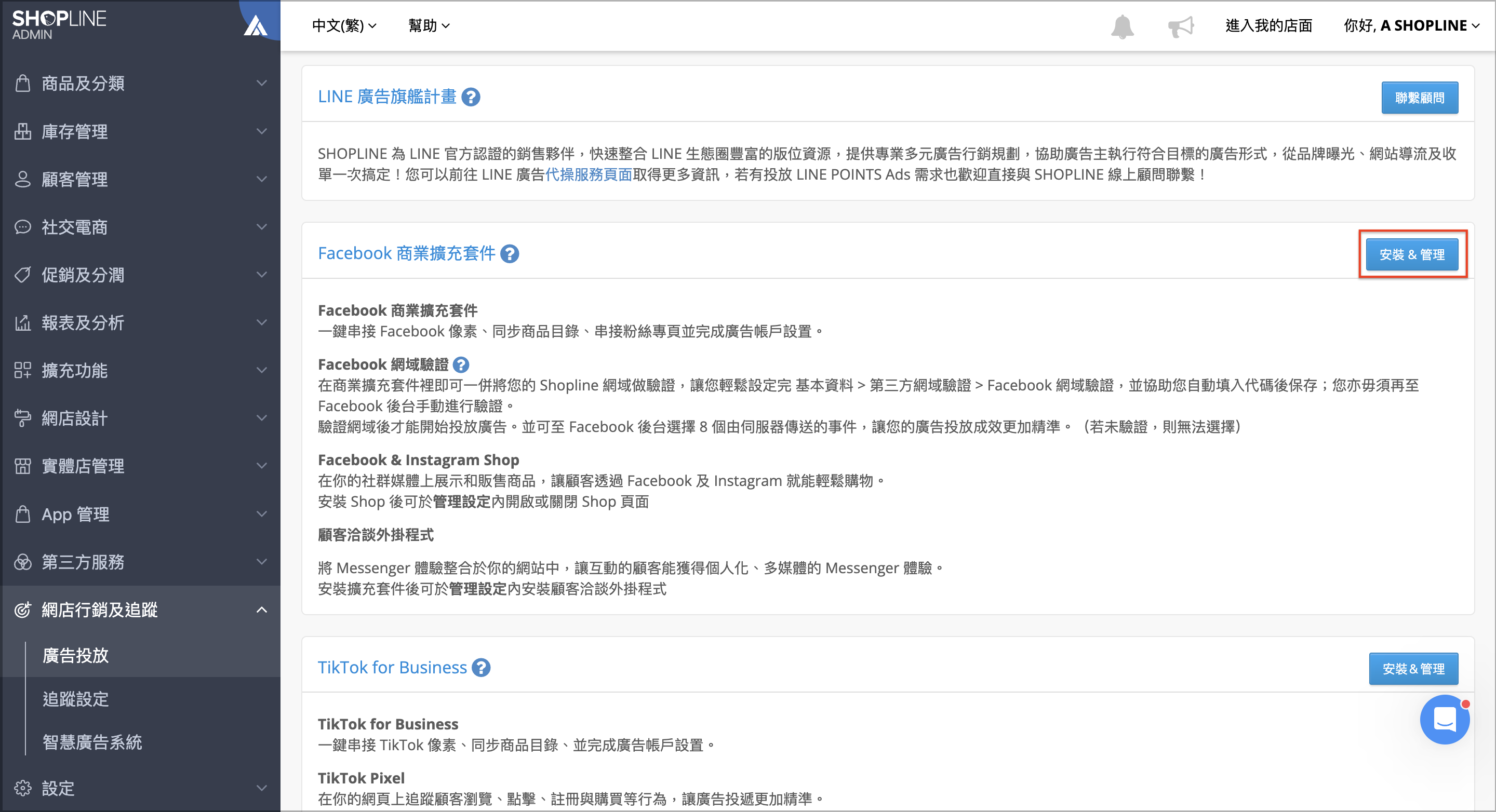Open the 代操服務頁面 link
Image resolution: width=1496 pixels, height=812 pixels.
590,174
